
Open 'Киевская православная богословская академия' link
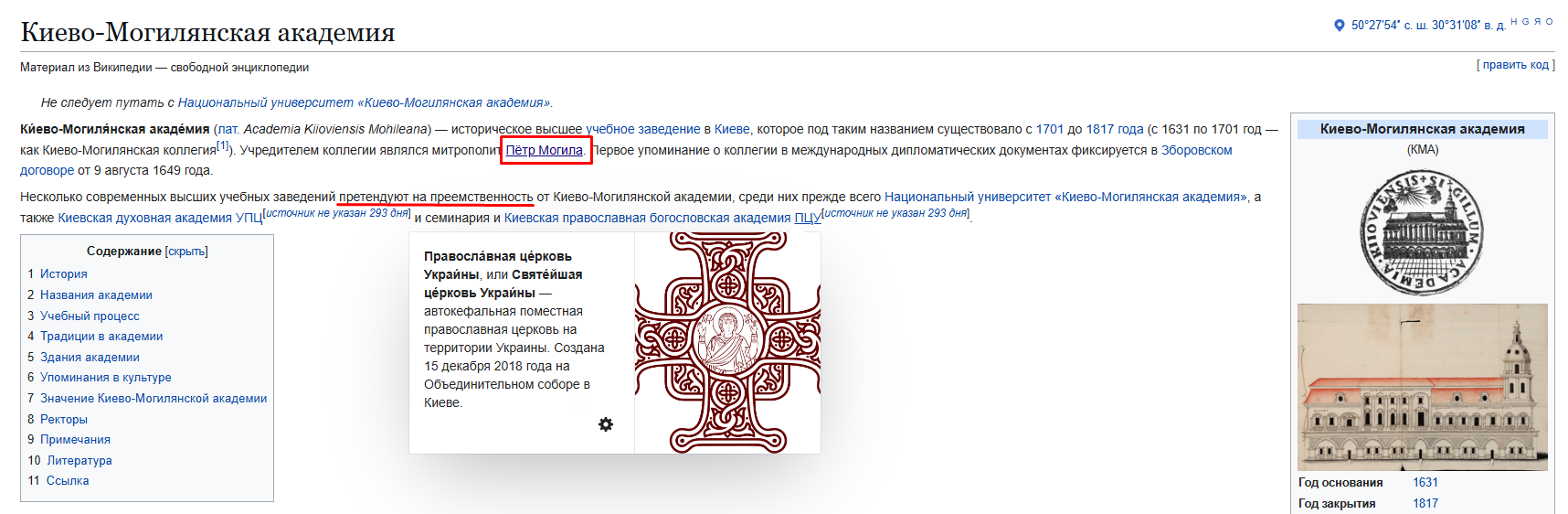coord(647,218)
